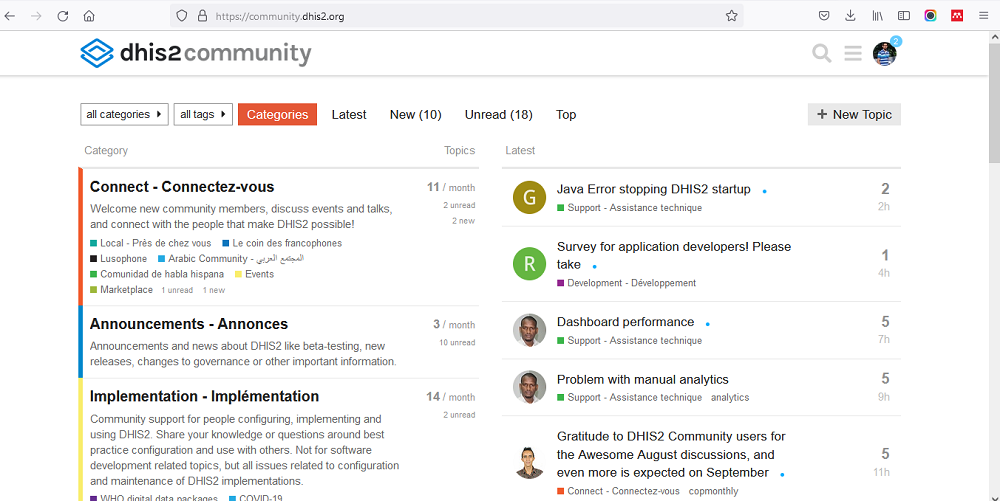
Task: Click the red extension icon
Action: (x=957, y=16)
